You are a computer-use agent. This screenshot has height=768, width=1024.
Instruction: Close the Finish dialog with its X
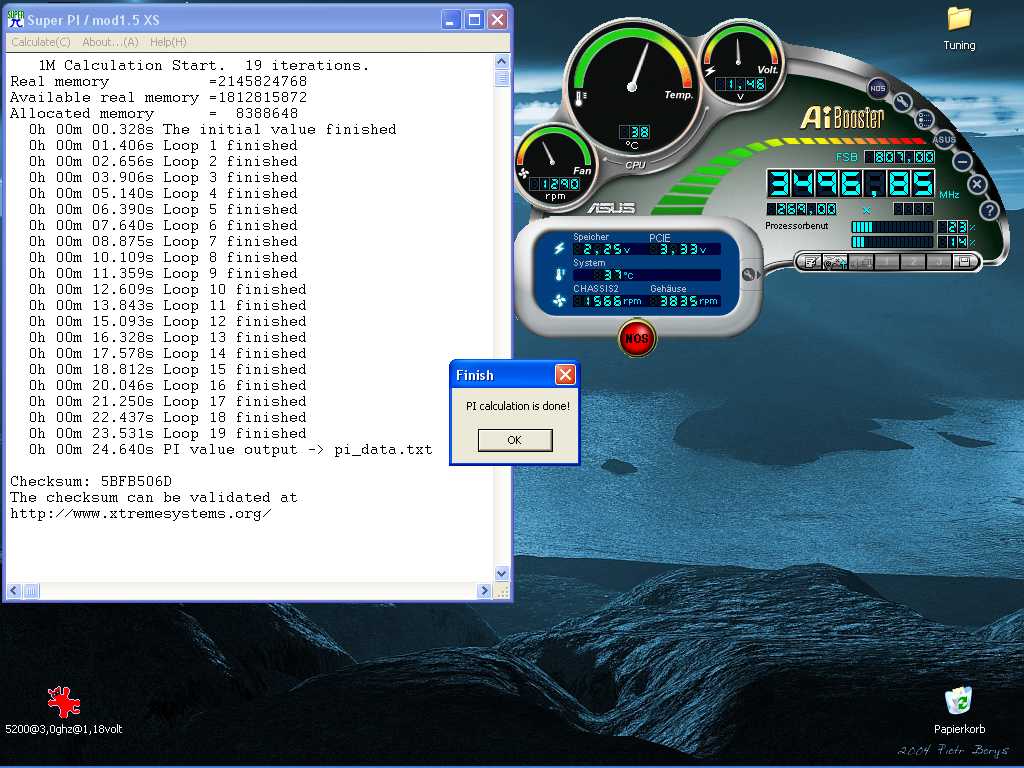[565, 375]
